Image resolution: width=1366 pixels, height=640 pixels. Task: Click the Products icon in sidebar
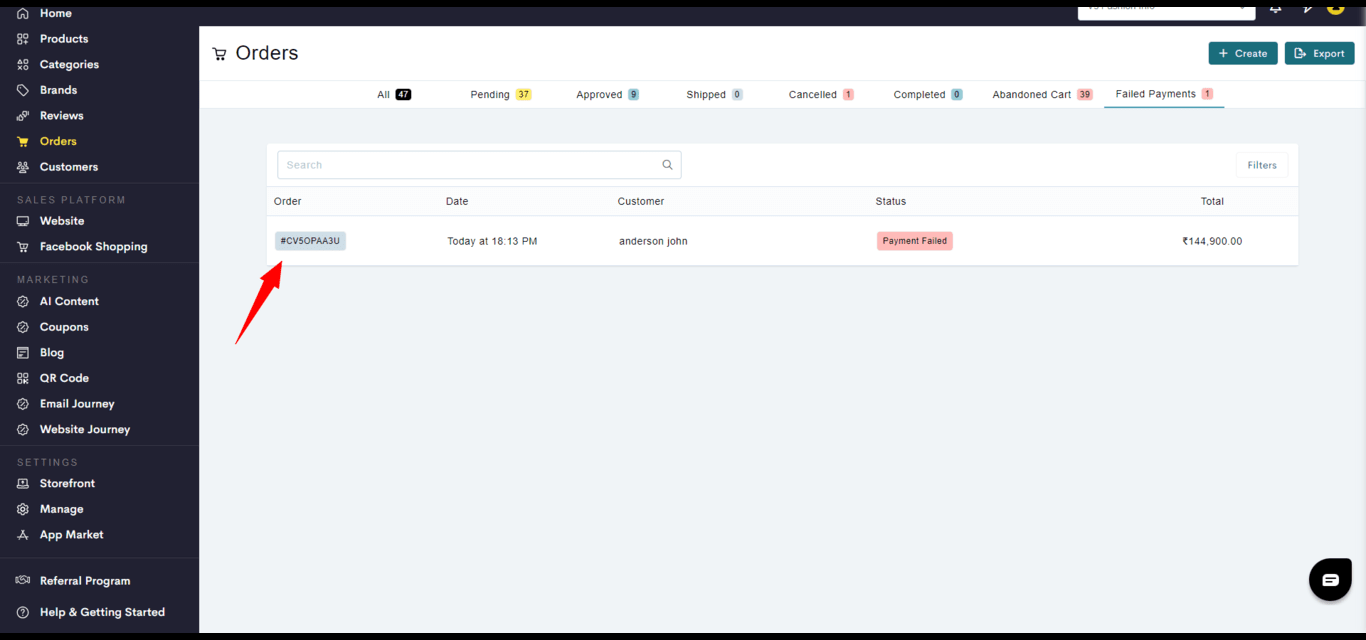coord(23,39)
